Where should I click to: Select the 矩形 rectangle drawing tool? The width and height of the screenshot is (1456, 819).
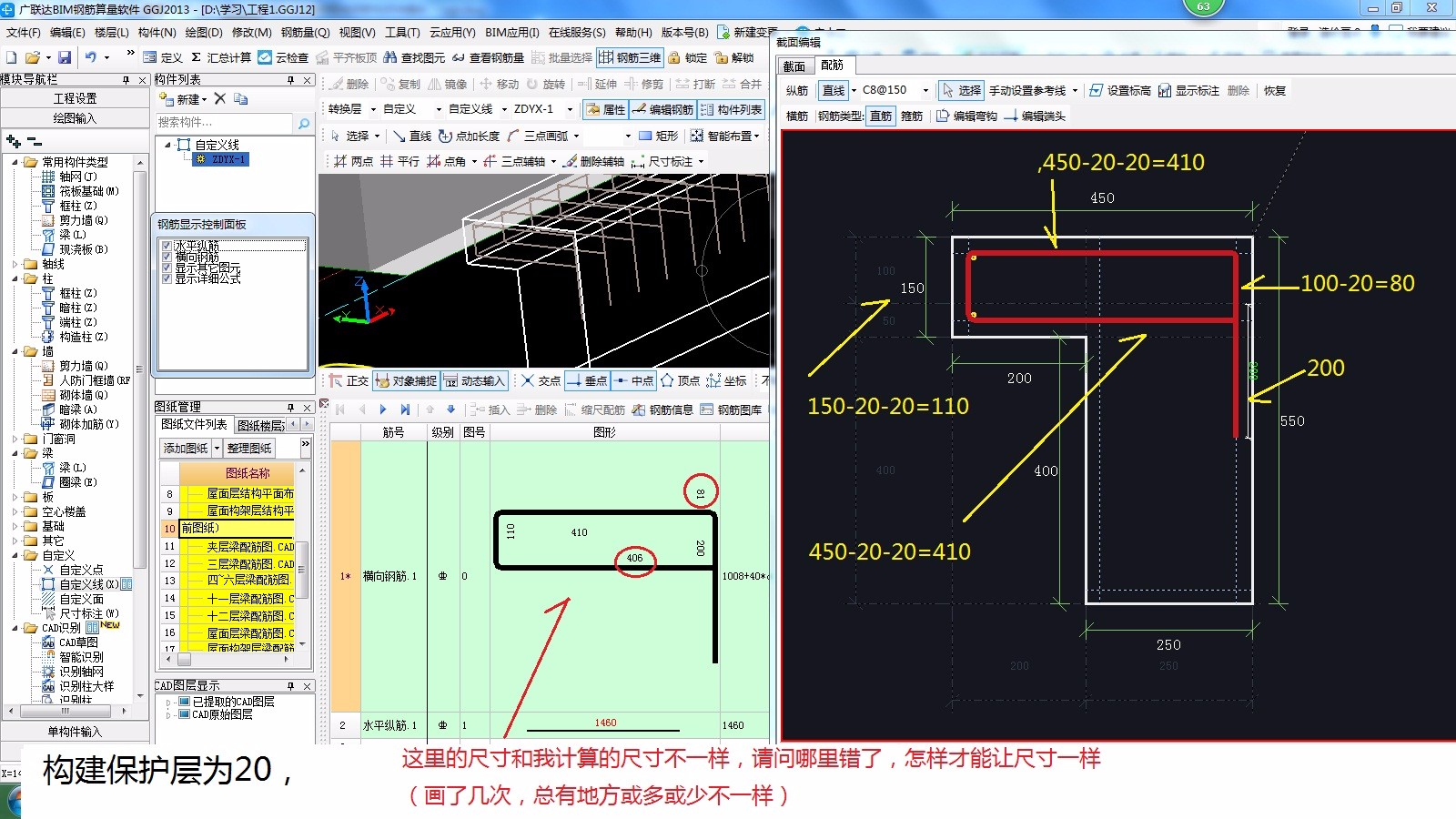click(659, 136)
